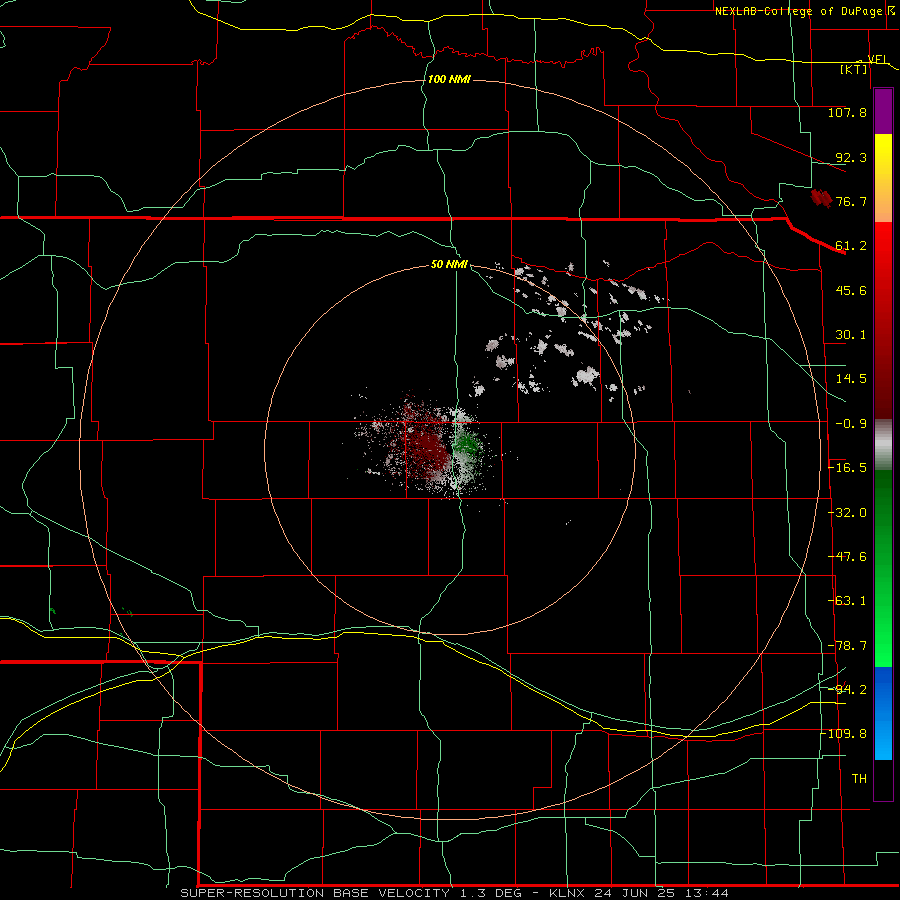Screen dimensions: 900x900
Task: Click the [KT] units label
Action: 854,69
